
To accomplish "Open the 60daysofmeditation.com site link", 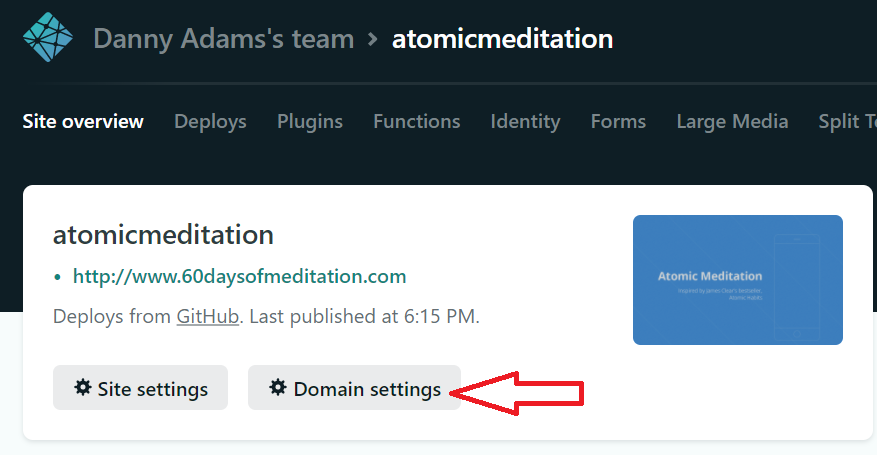I will [x=239, y=276].
